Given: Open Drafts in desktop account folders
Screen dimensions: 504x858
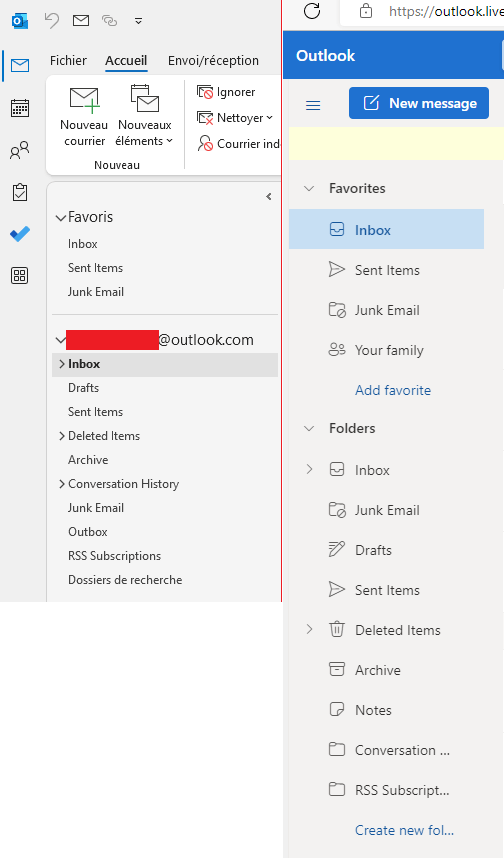Looking at the screenshot, I should point(84,388).
